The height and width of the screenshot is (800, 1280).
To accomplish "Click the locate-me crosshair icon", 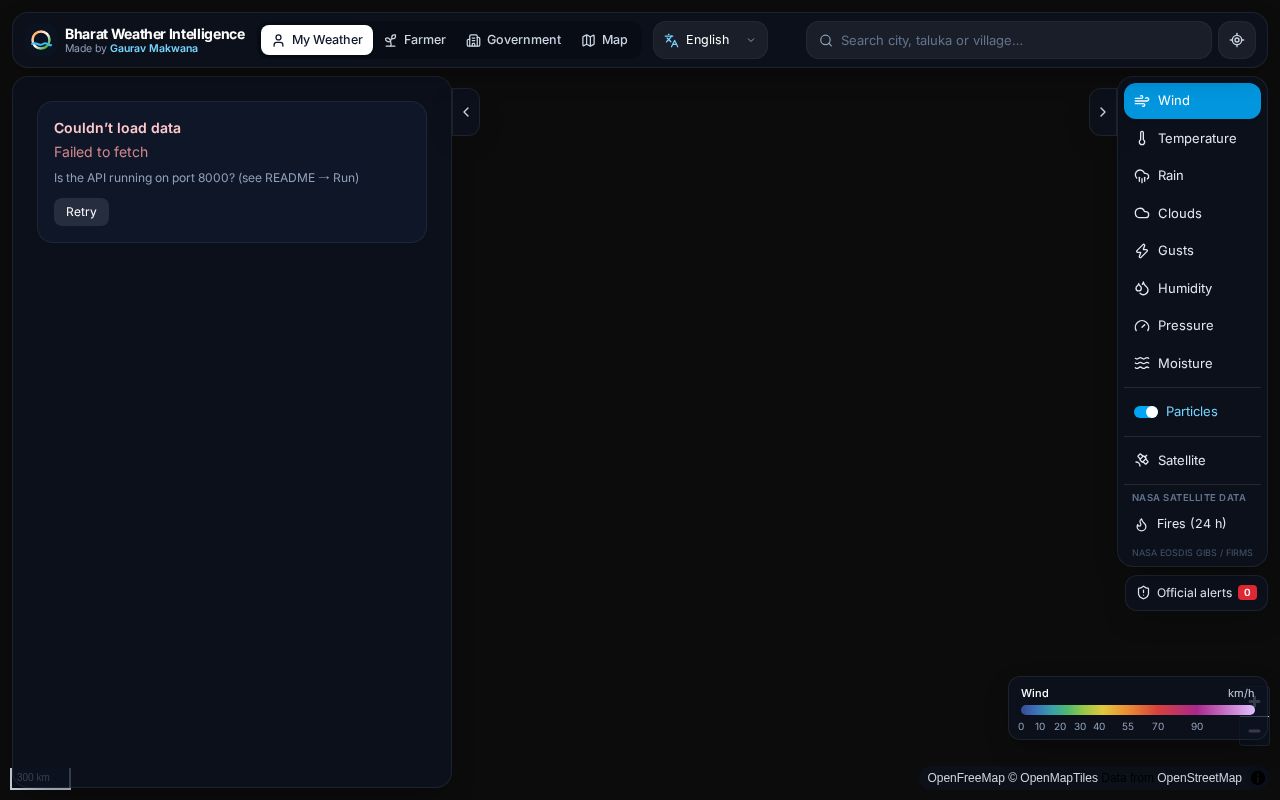I will click(x=1237, y=40).
